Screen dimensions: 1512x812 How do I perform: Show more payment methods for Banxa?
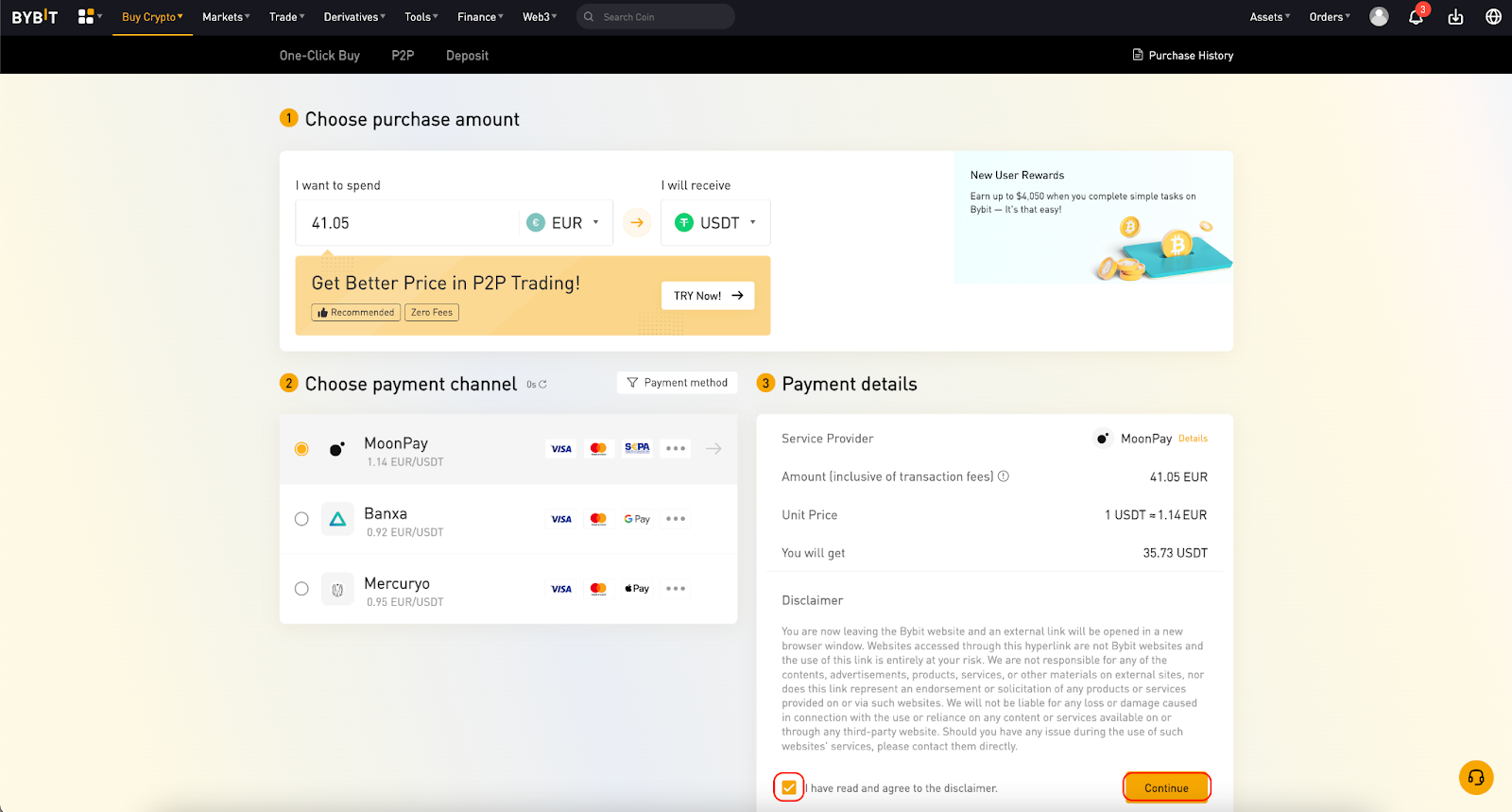tap(676, 519)
